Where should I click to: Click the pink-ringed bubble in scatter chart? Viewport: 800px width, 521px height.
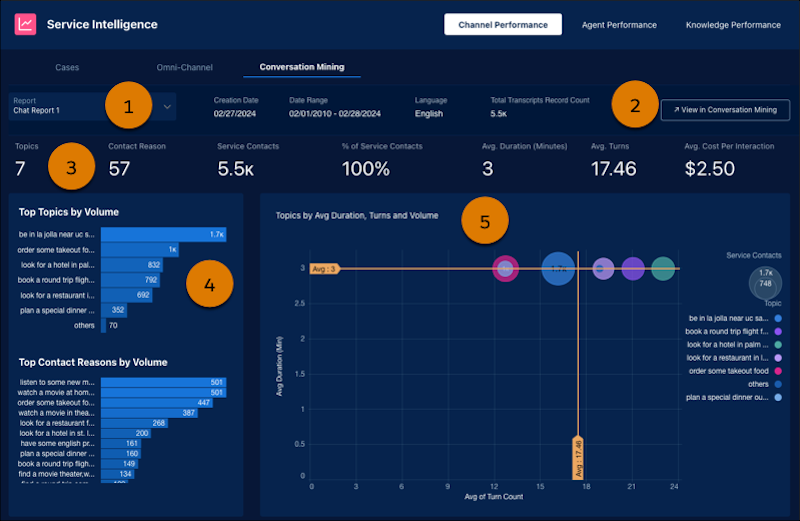tap(505, 268)
